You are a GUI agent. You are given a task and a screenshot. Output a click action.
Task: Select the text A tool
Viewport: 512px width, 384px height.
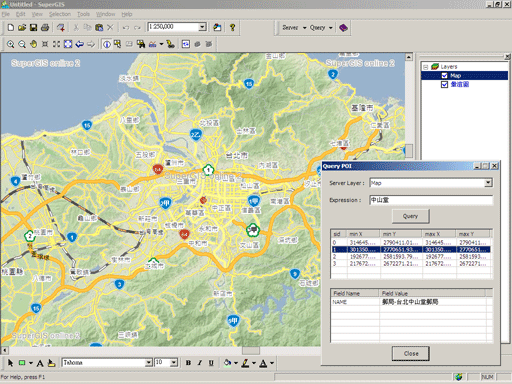point(40,363)
